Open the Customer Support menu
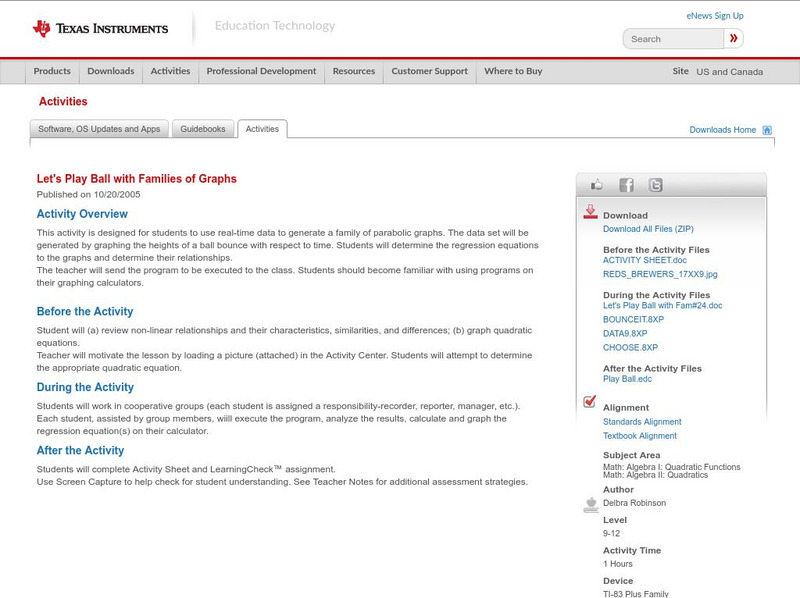The height and width of the screenshot is (598, 800). 430,71
